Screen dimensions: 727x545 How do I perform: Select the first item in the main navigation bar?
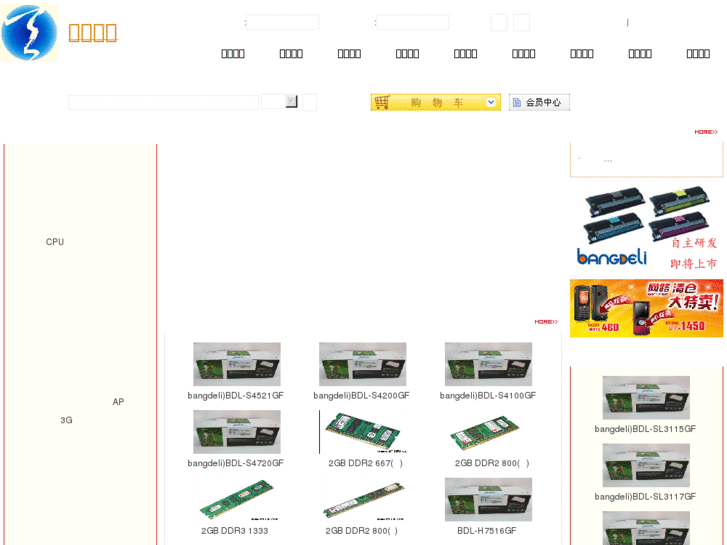point(233,54)
